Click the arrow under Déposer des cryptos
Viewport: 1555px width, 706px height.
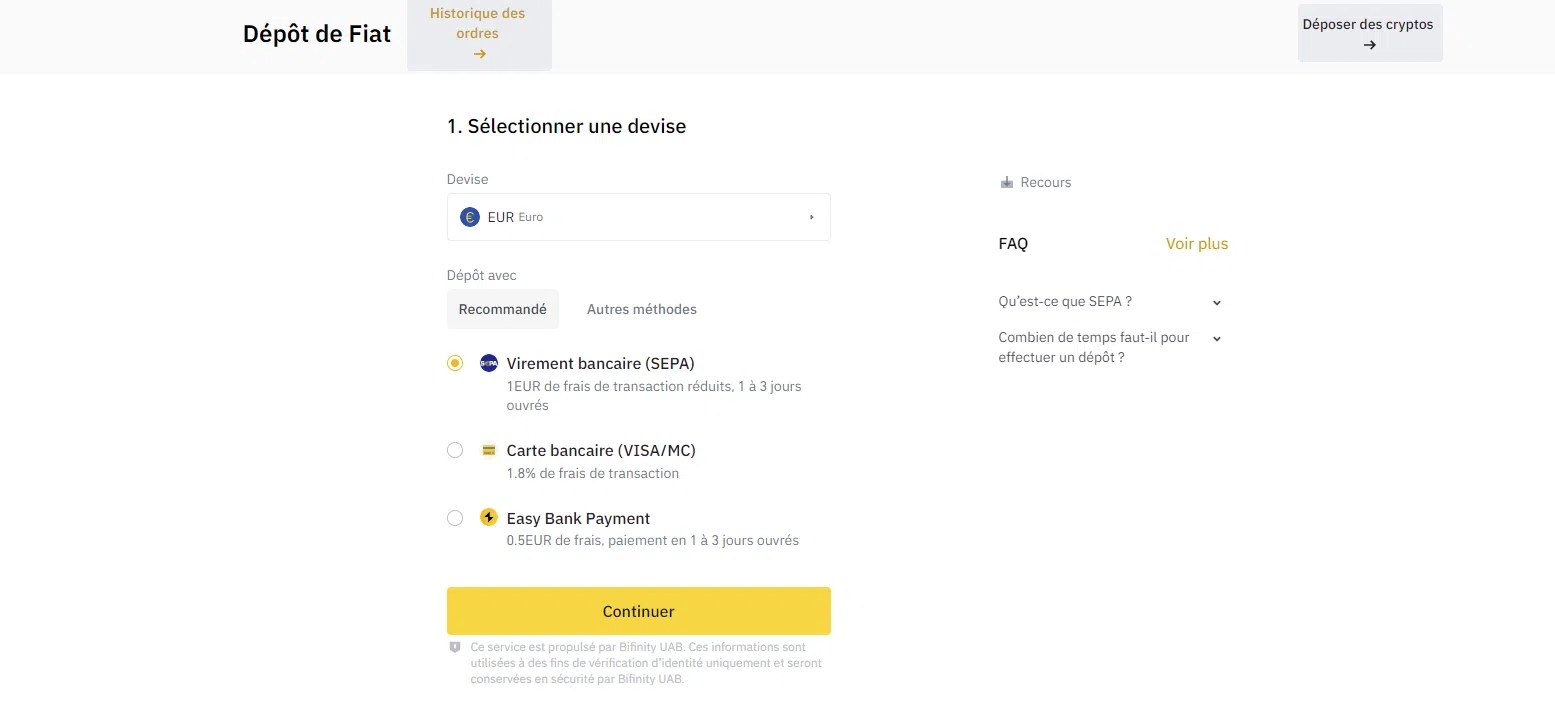(x=1370, y=45)
